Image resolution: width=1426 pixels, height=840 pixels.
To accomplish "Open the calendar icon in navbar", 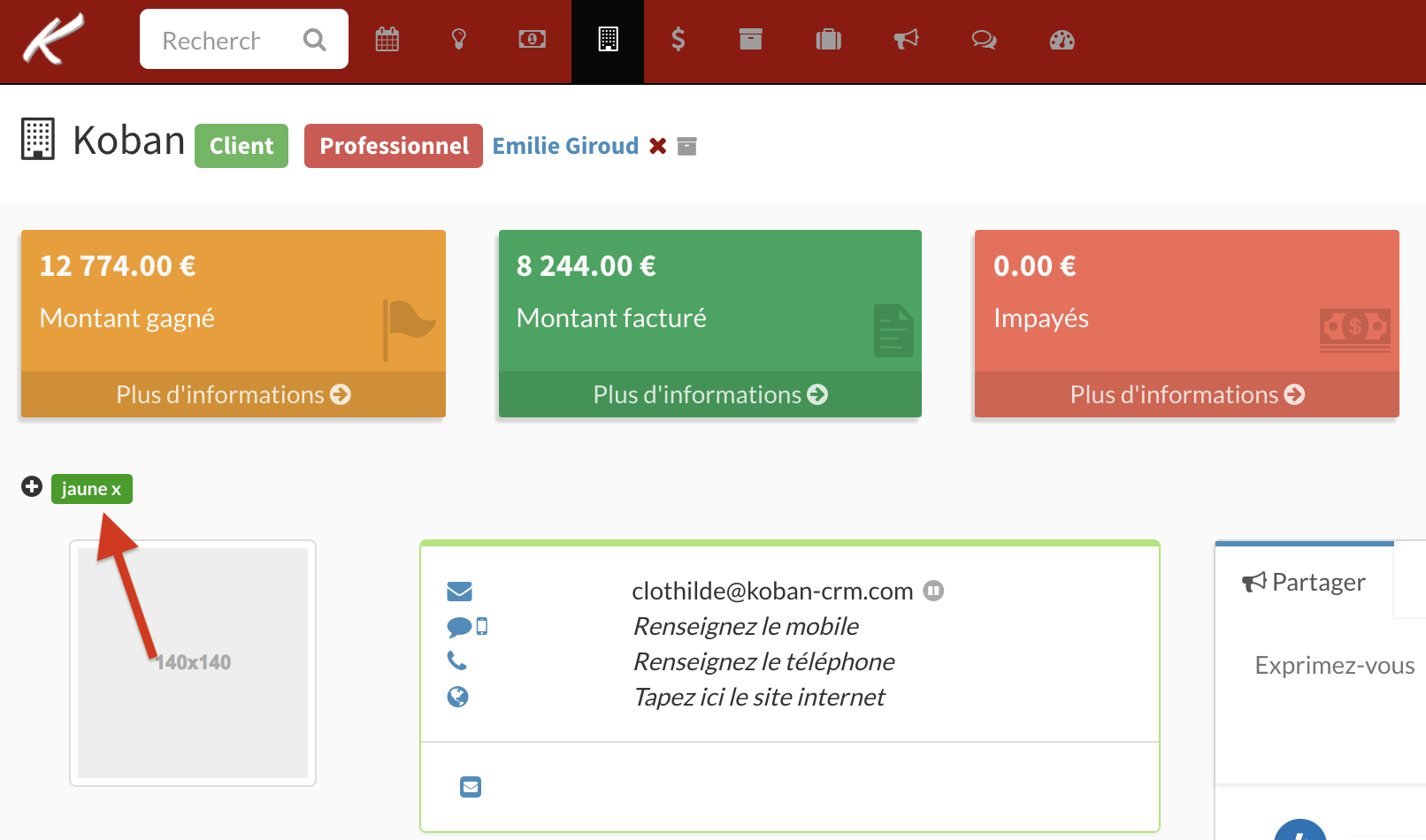I will click(x=387, y=40).
